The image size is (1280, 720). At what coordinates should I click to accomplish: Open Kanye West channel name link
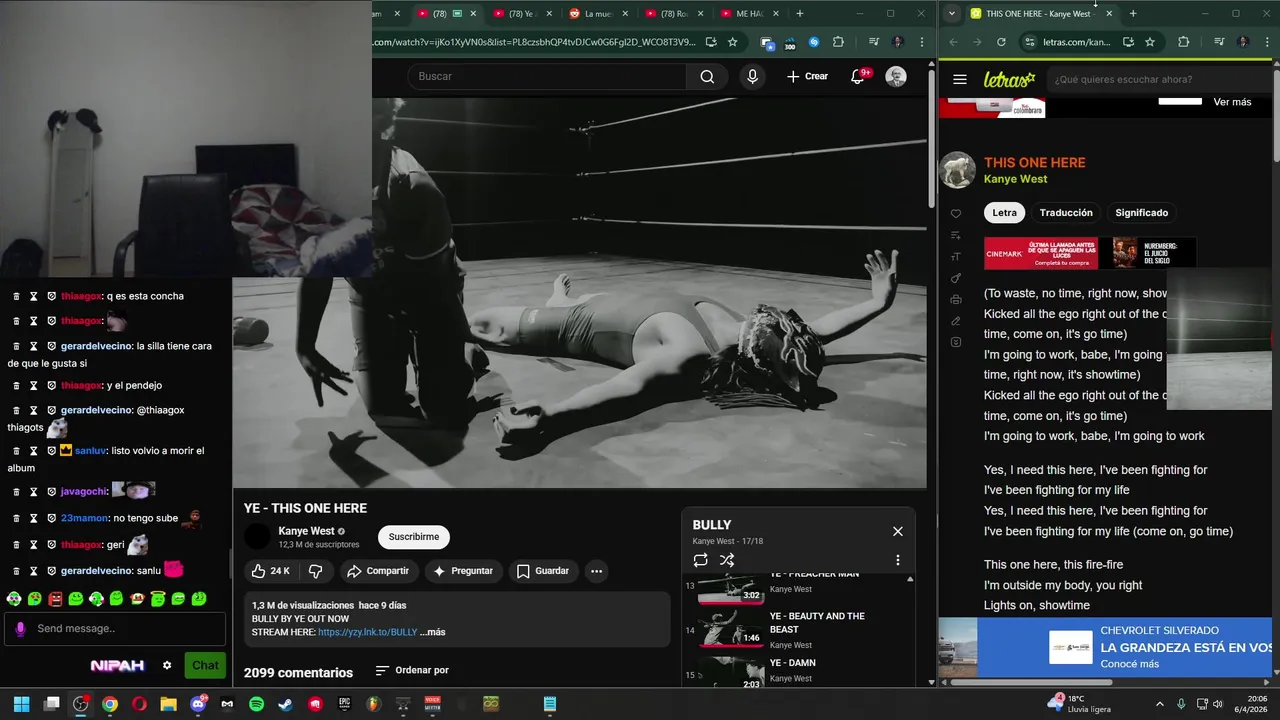[x=306, y=531]
